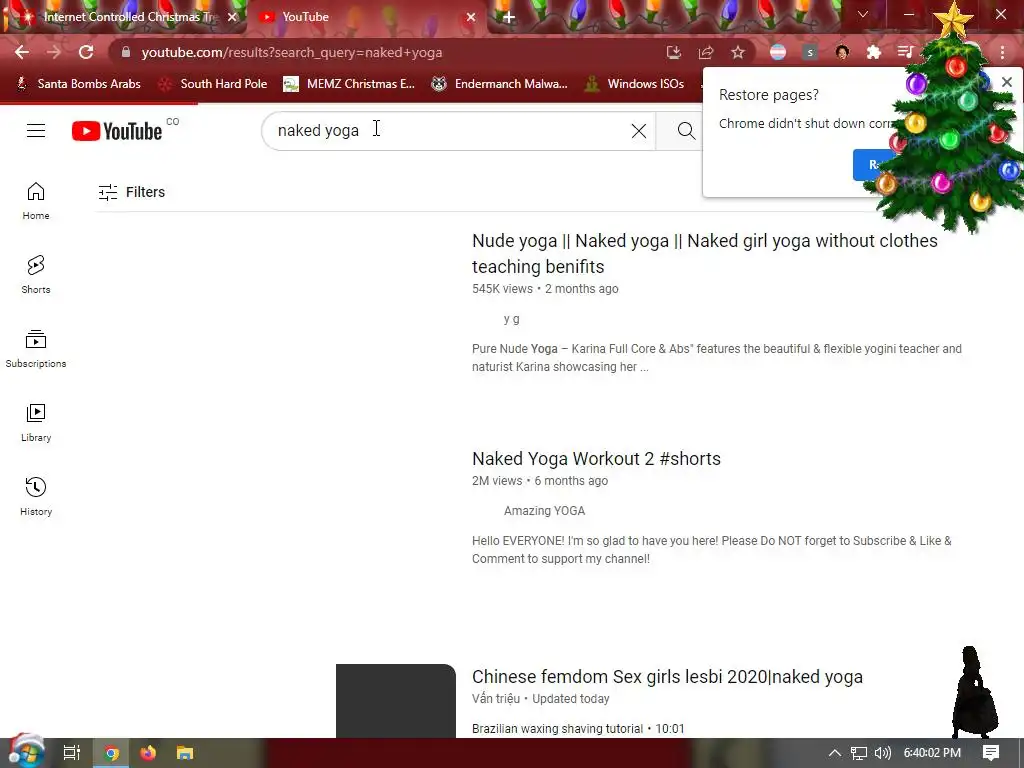Open the Windows ISOs bookmark
This screenshot has width=1024, height=768.
635,84
